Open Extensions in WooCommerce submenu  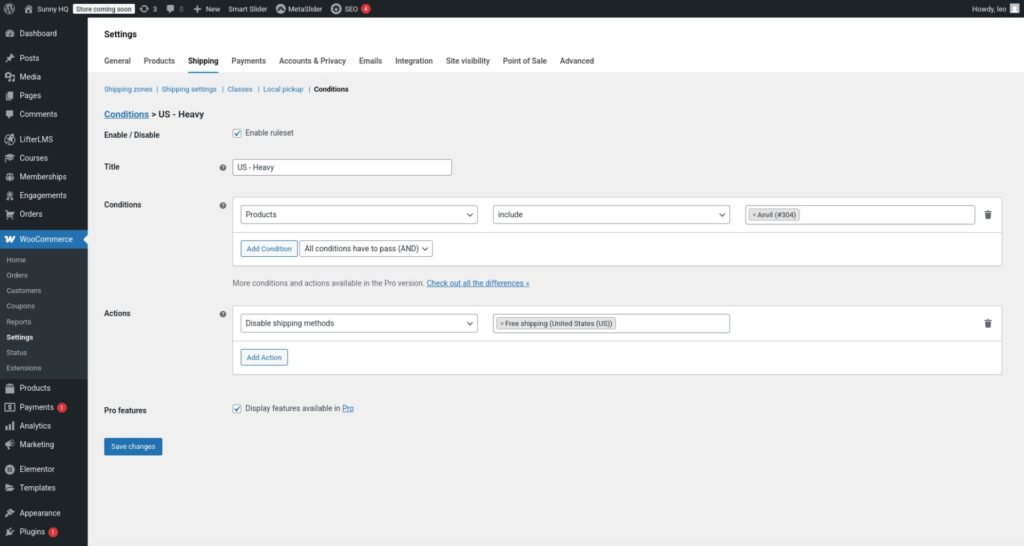point(24,368)
